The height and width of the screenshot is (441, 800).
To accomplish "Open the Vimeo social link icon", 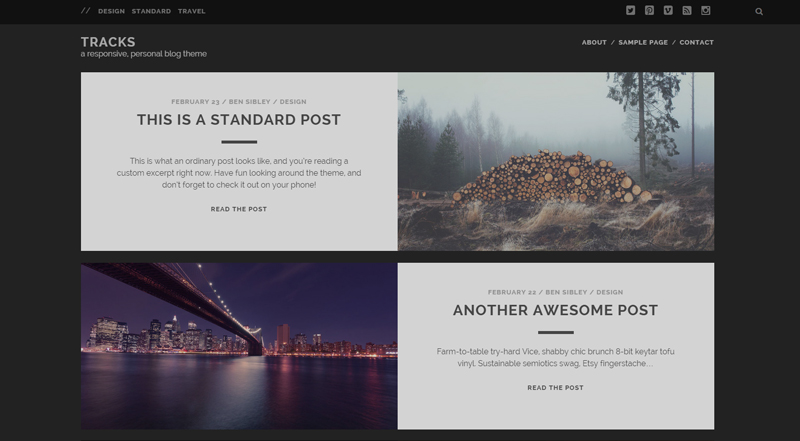I will [668, 11].
